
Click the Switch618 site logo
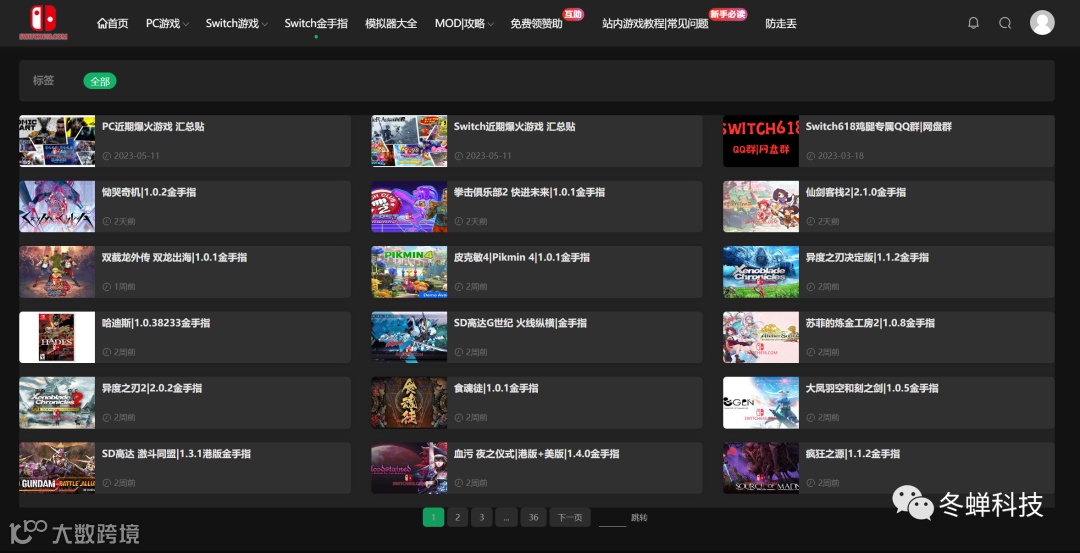(43, 23)
